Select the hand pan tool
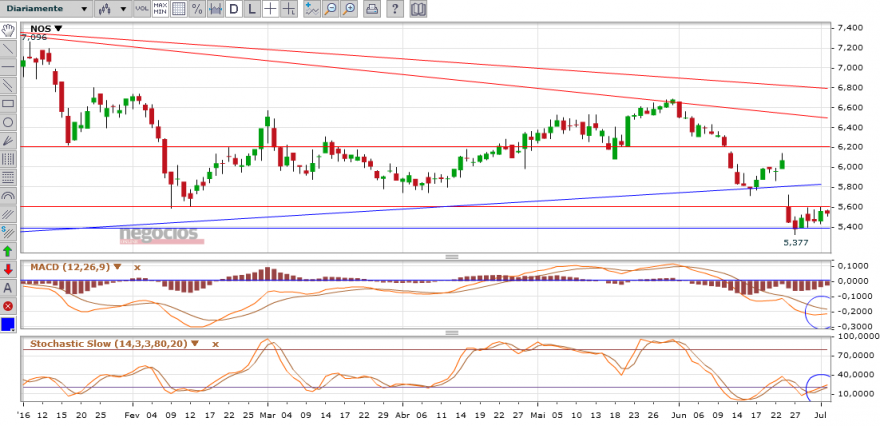The width and height of the screenshot is (880, 426). [8, 30]
